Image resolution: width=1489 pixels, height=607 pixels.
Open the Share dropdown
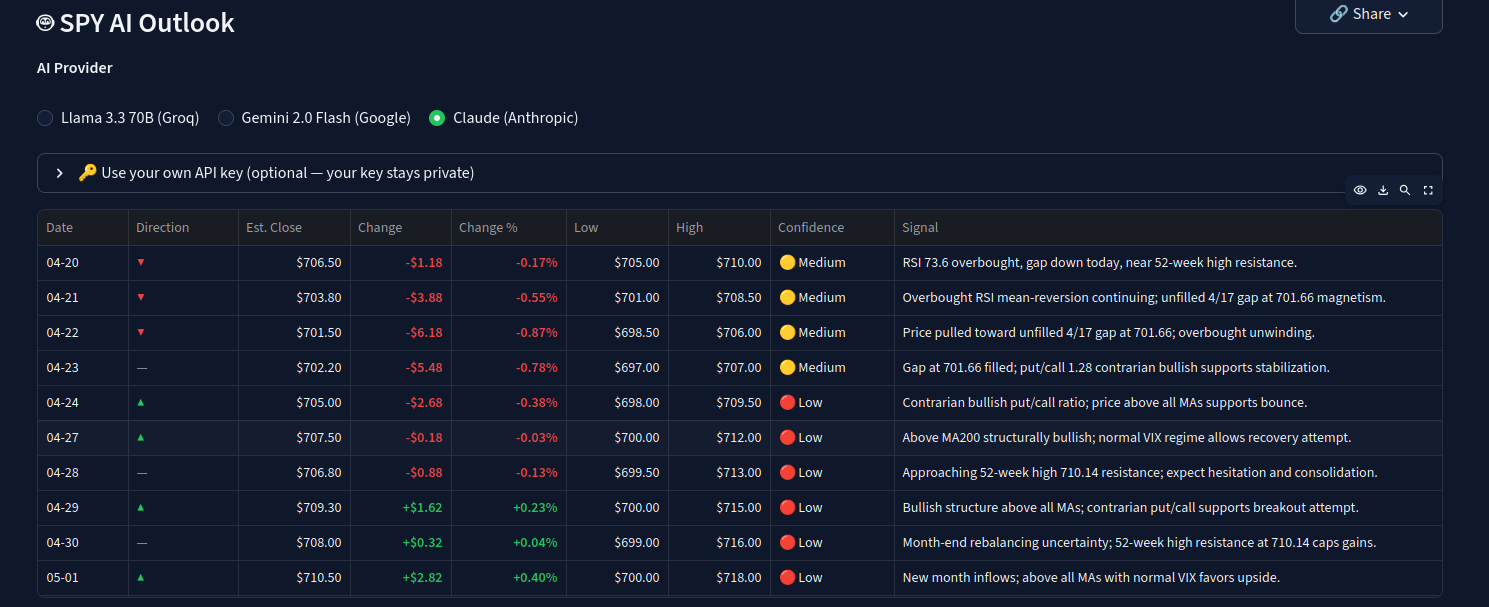pos(1368,14)
